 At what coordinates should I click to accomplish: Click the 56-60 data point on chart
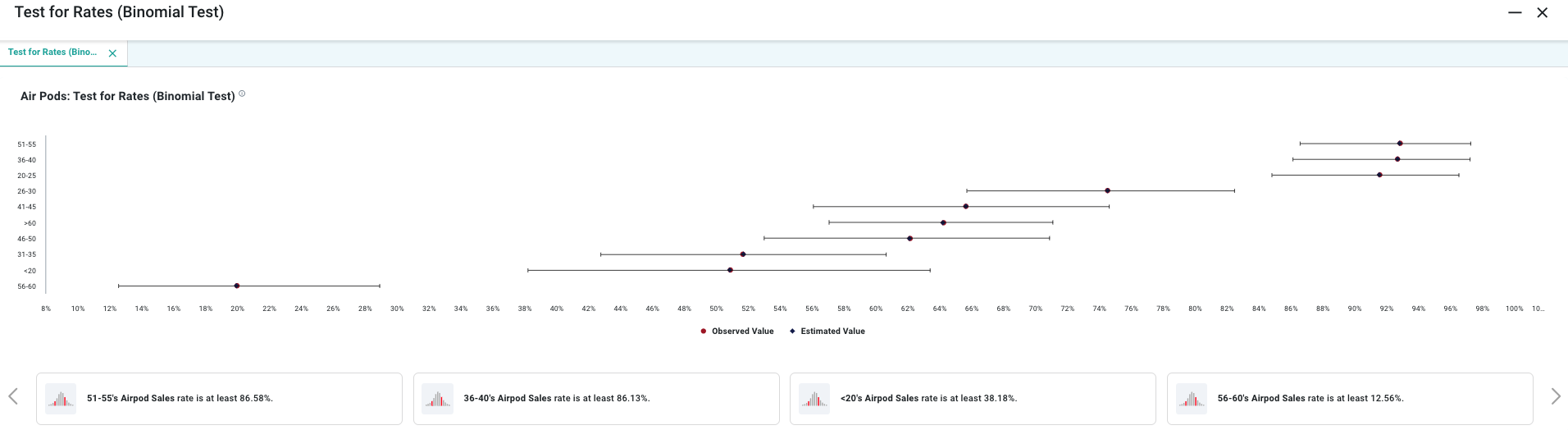click(x=237, y=286)
